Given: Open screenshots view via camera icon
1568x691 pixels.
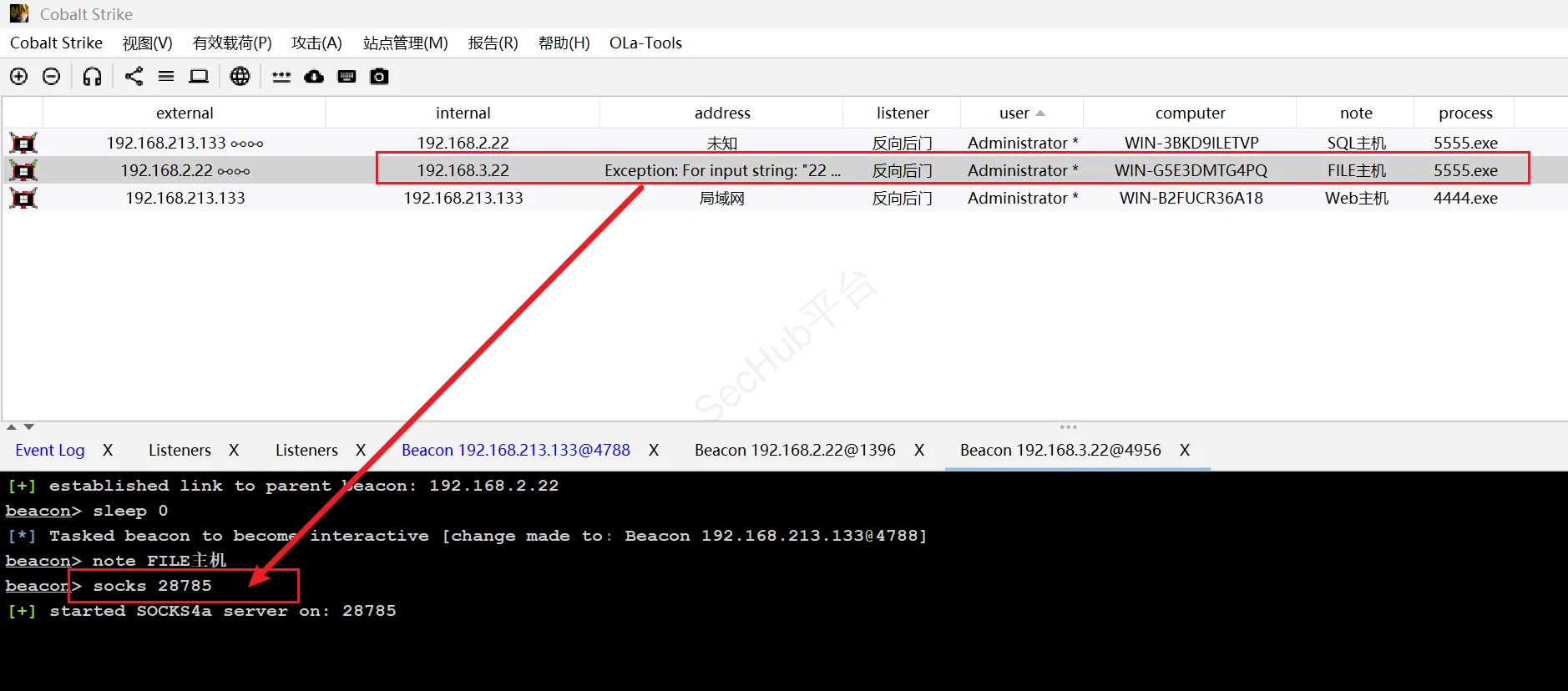Looking at the screenshot, I should (379, 77).
